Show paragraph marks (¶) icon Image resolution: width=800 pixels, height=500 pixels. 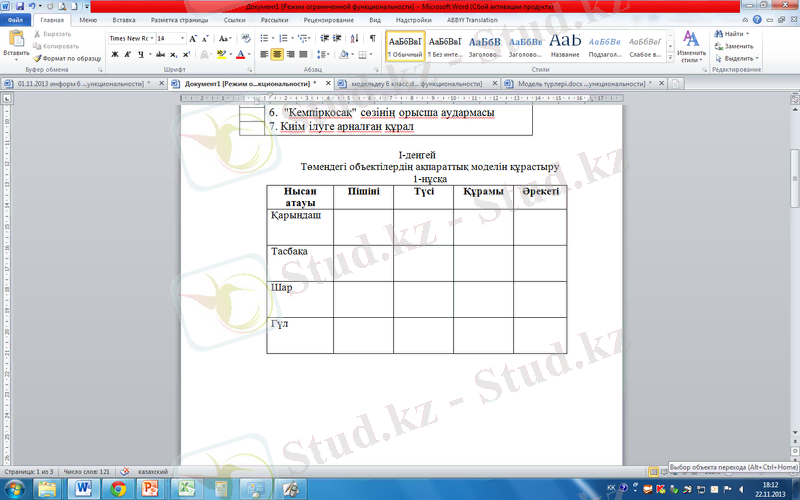[x=372, y=38]
